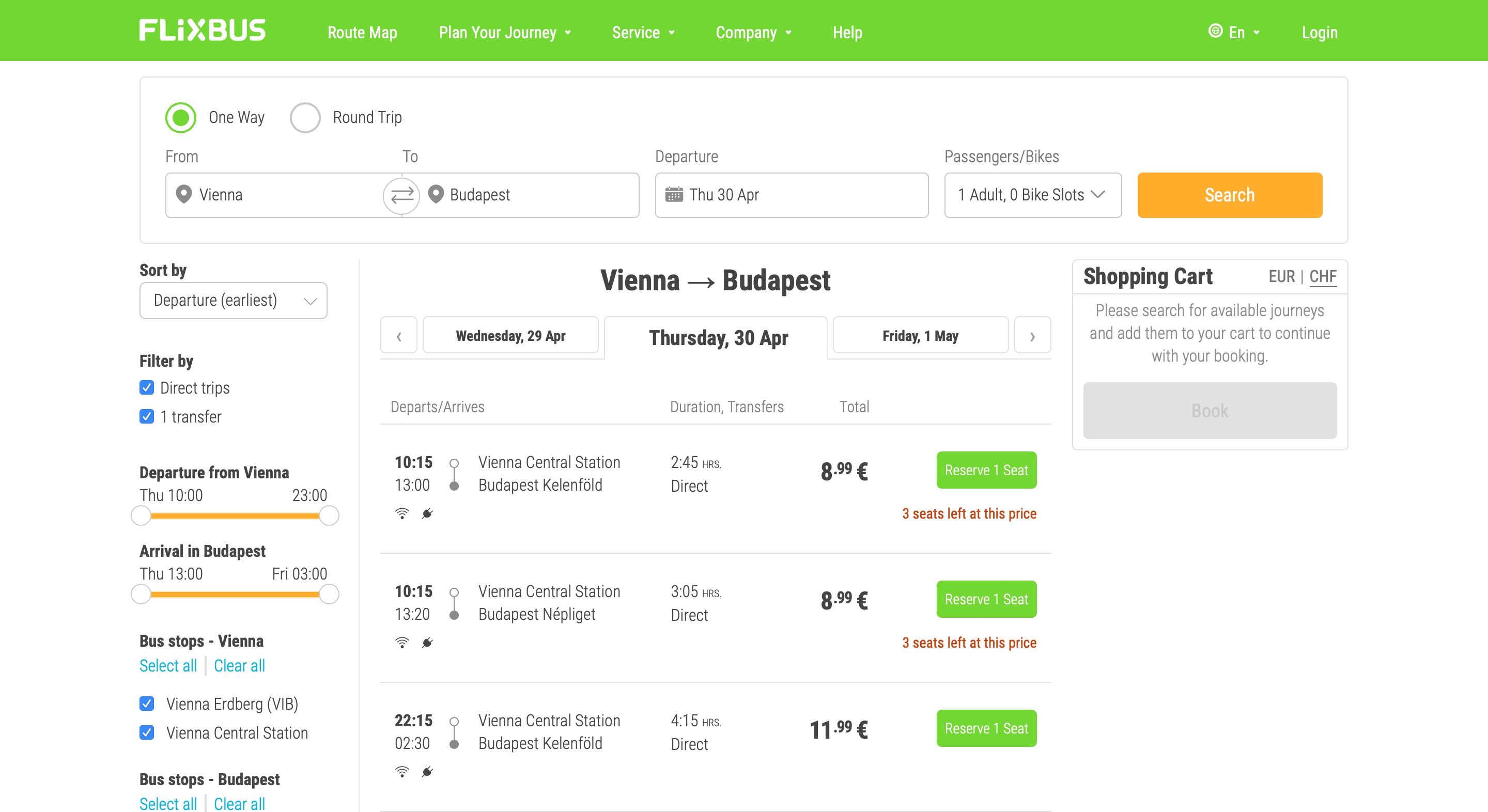The image size is (1488, 812).
Task: Click route stop marker on 22:15 trip
Action: pyautogui.click(x=455, y=733)
